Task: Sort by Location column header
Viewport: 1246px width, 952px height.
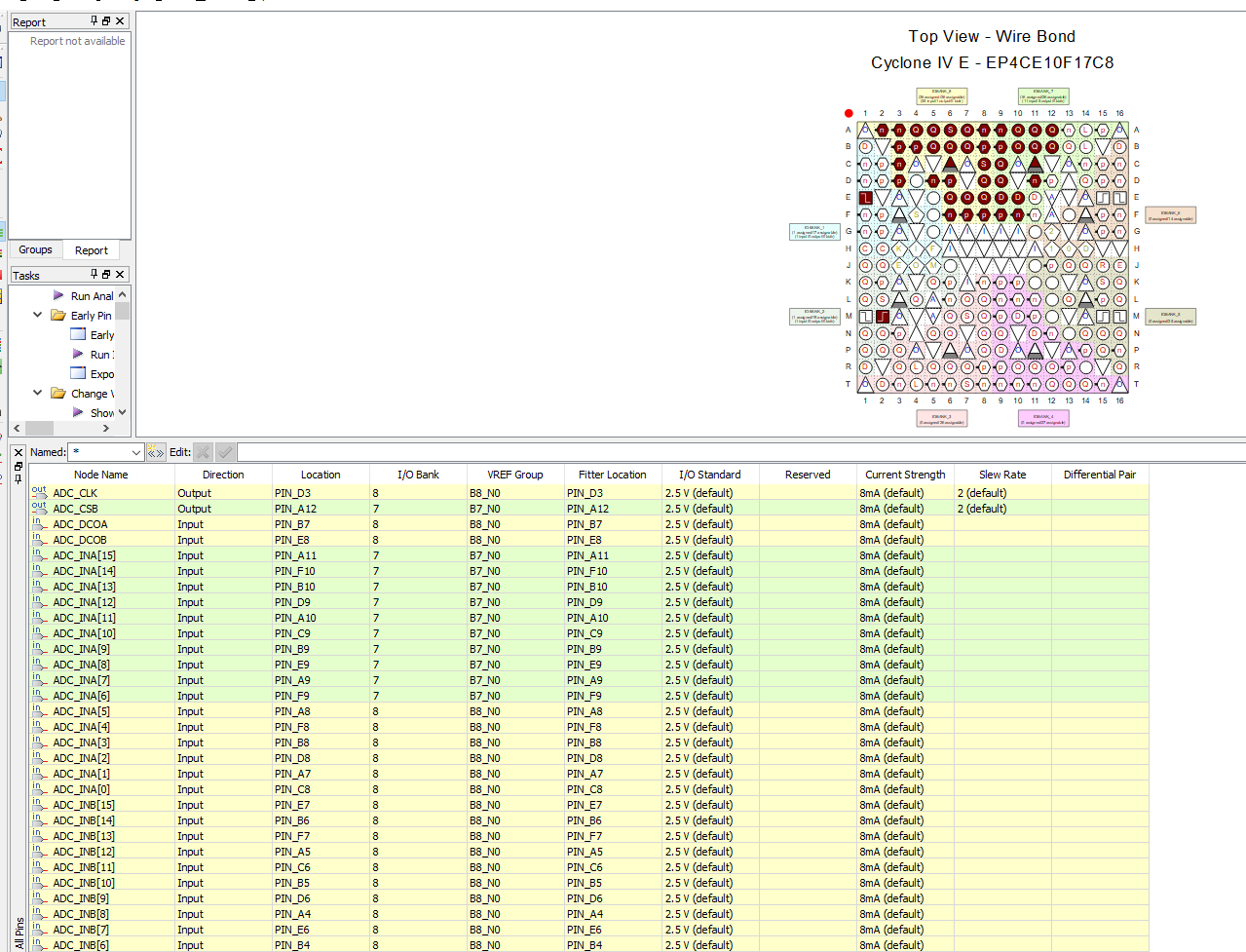Action: [x=321, y=475]
